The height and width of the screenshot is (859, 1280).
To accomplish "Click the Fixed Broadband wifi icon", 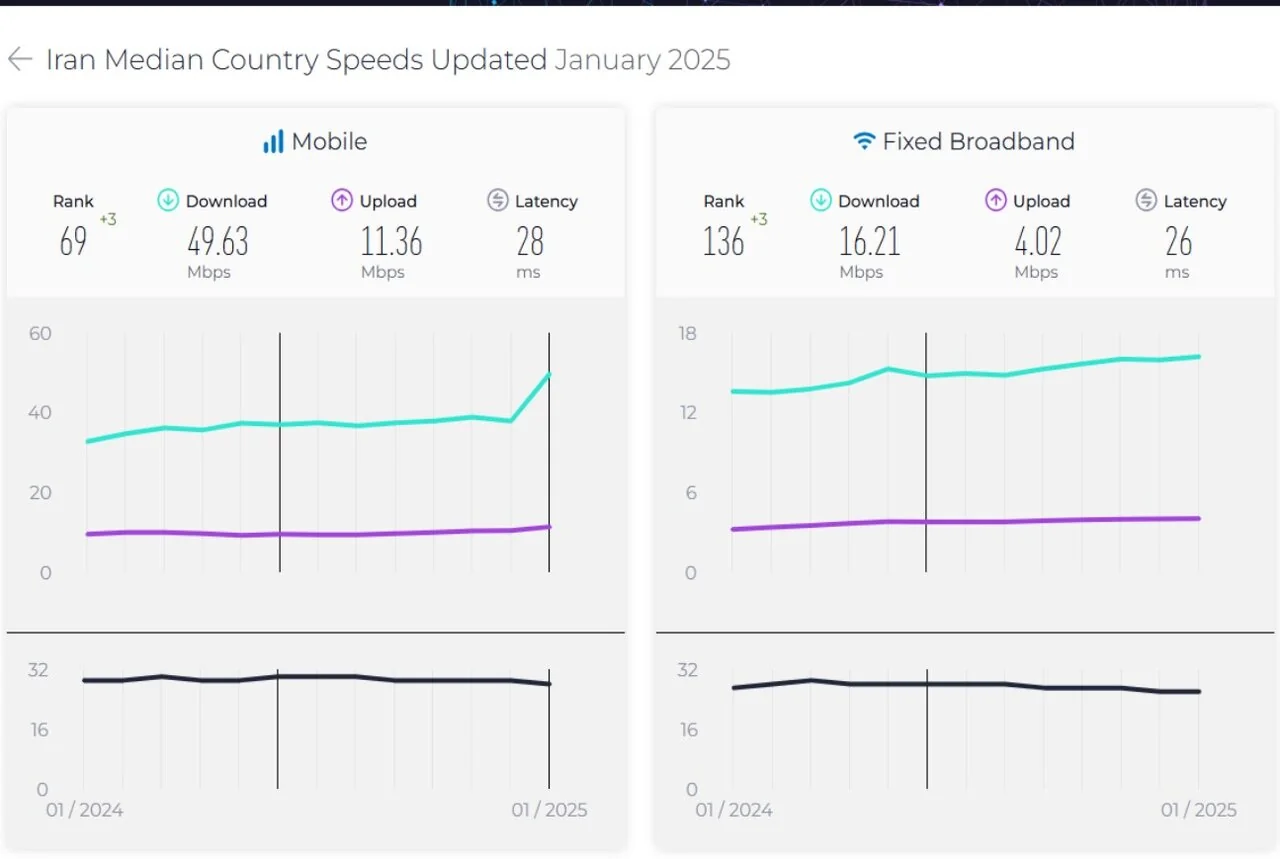I will coord(864,142).
